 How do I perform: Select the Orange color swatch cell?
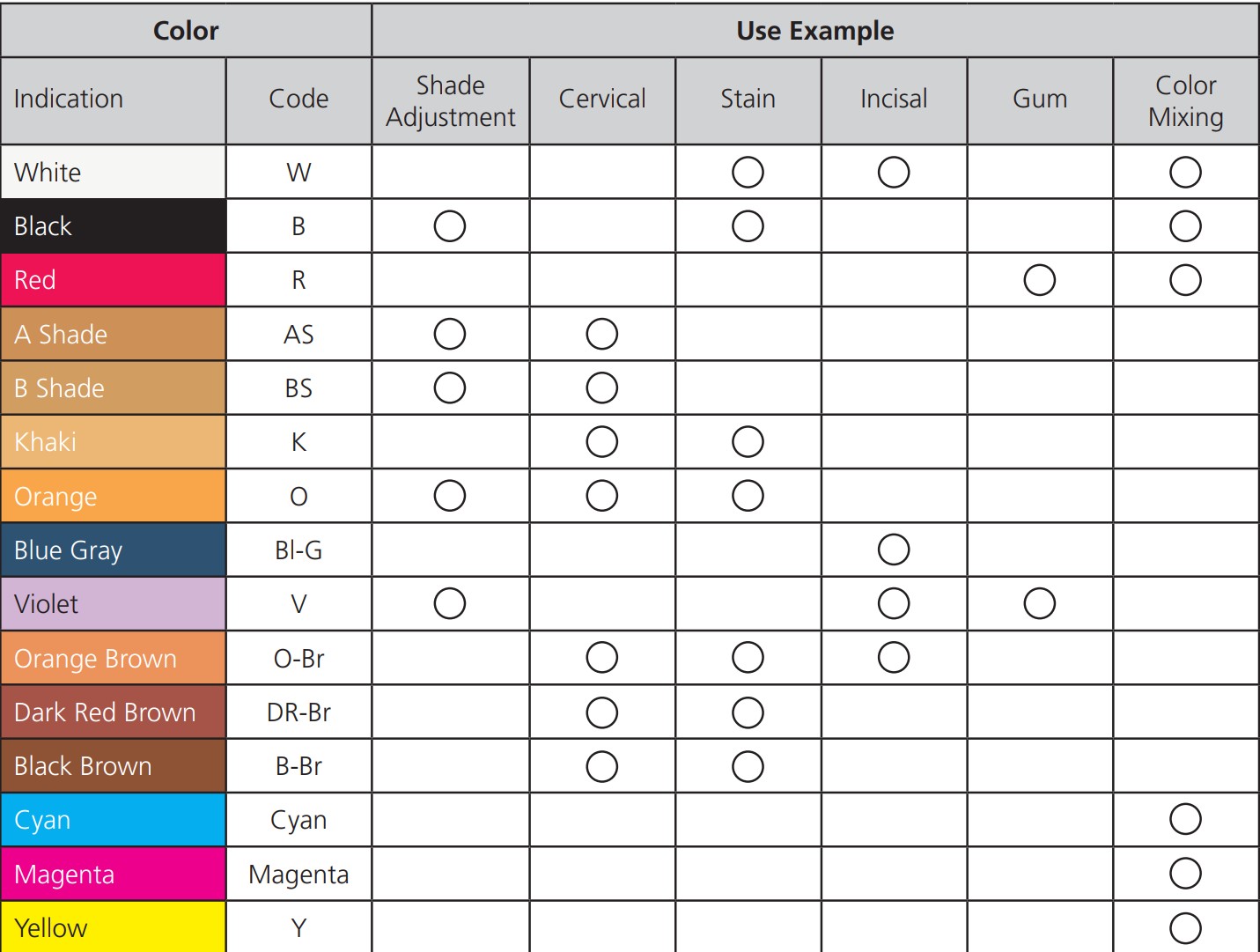[114, 496]
